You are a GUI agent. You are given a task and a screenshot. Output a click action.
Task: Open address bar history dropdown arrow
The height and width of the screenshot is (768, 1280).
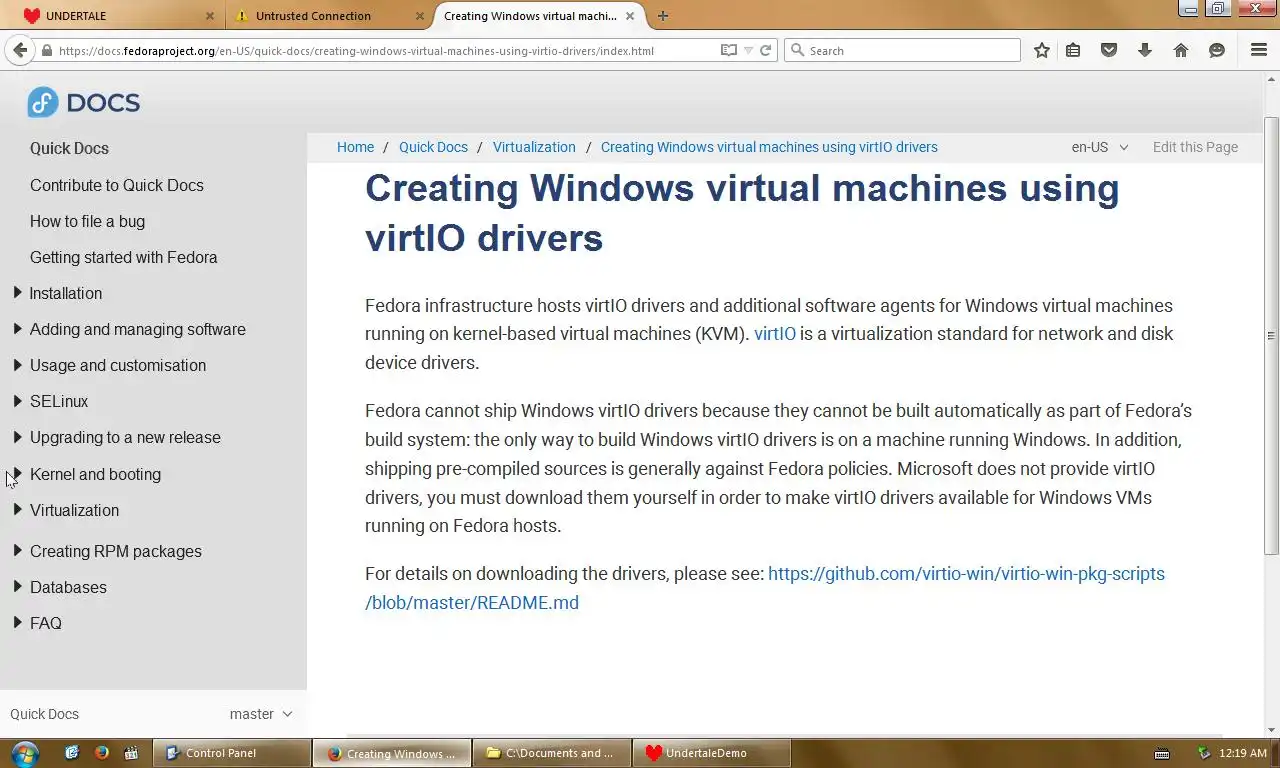(748, 50)
